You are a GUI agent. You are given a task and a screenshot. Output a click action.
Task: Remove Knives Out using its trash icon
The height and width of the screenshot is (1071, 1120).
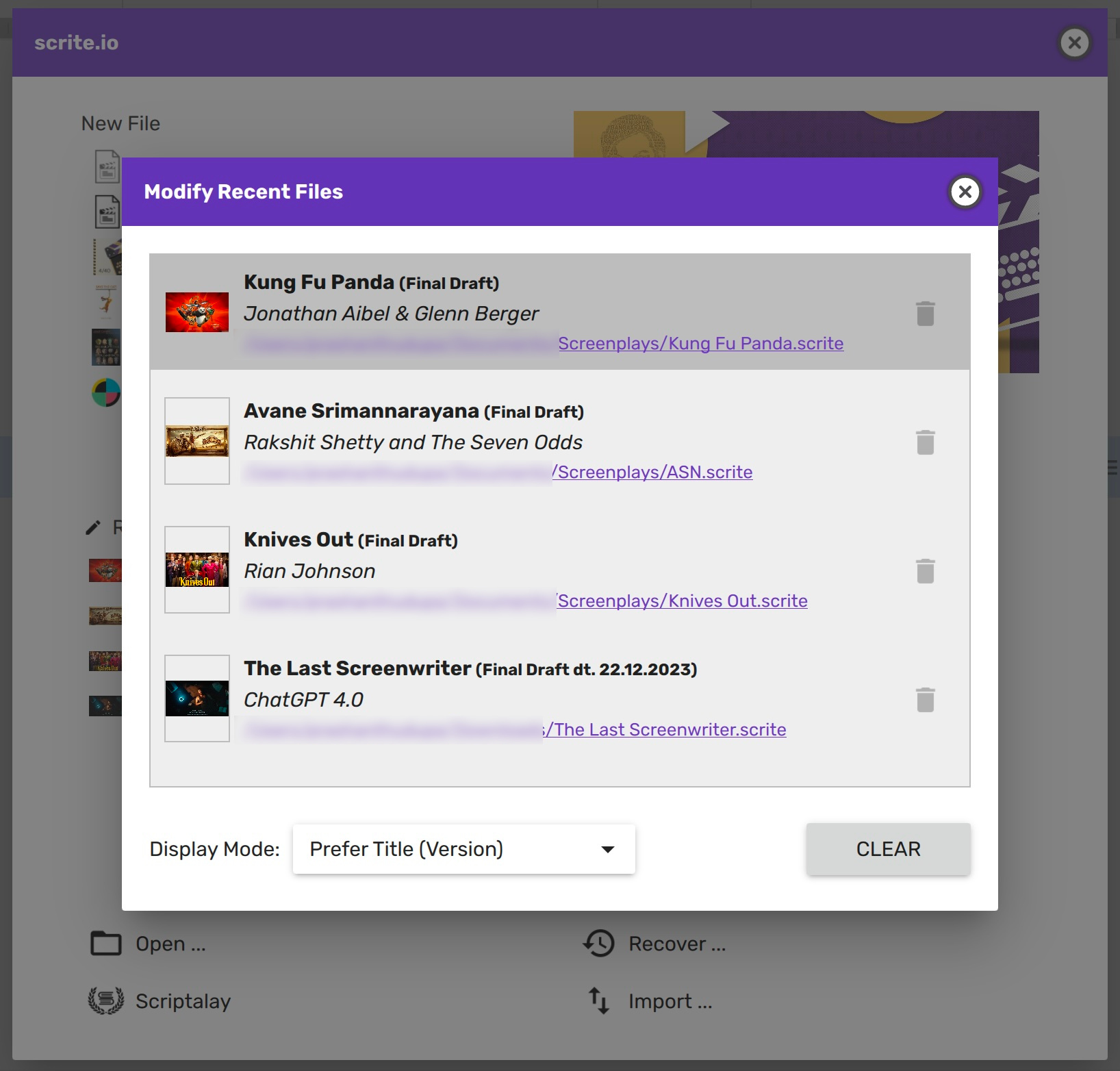(925, 571)
